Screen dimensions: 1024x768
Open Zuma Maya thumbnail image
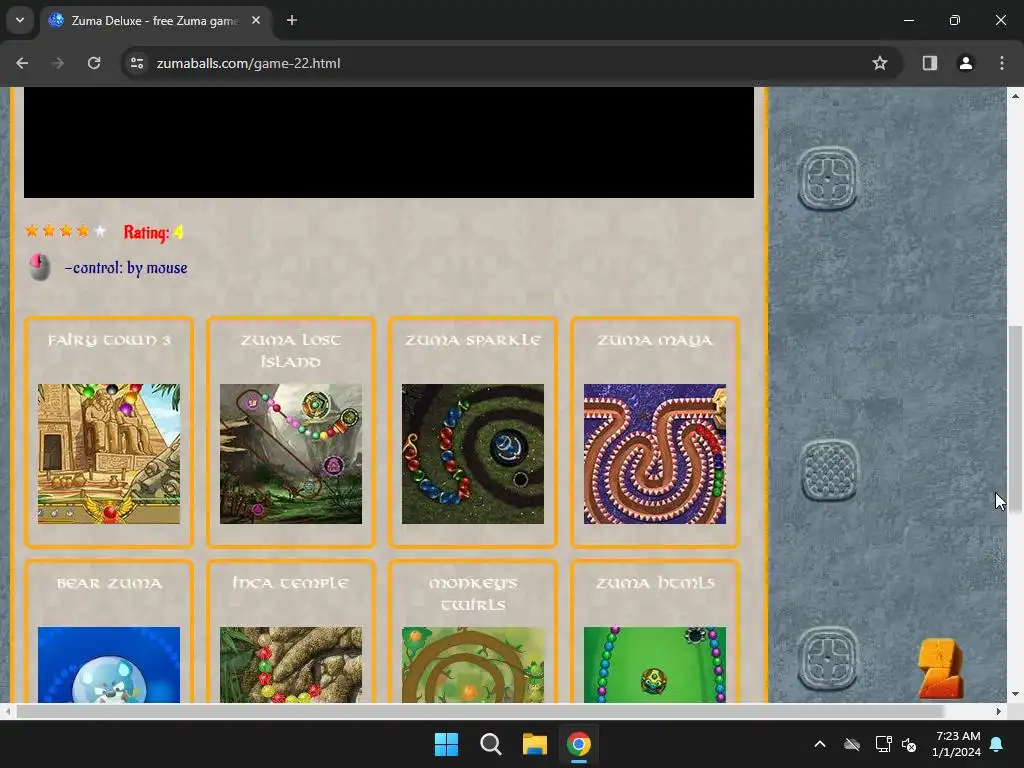point(655,454)
